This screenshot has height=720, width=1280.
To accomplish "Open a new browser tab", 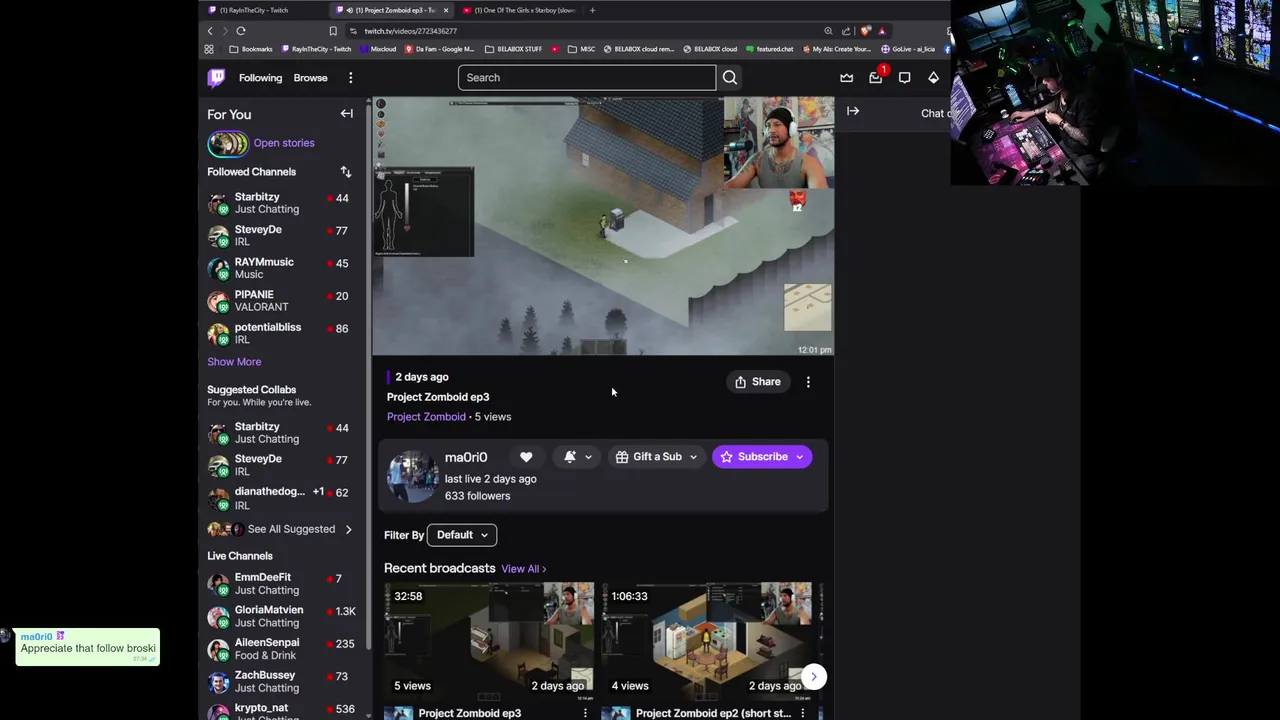I will (x=592, y=10).
